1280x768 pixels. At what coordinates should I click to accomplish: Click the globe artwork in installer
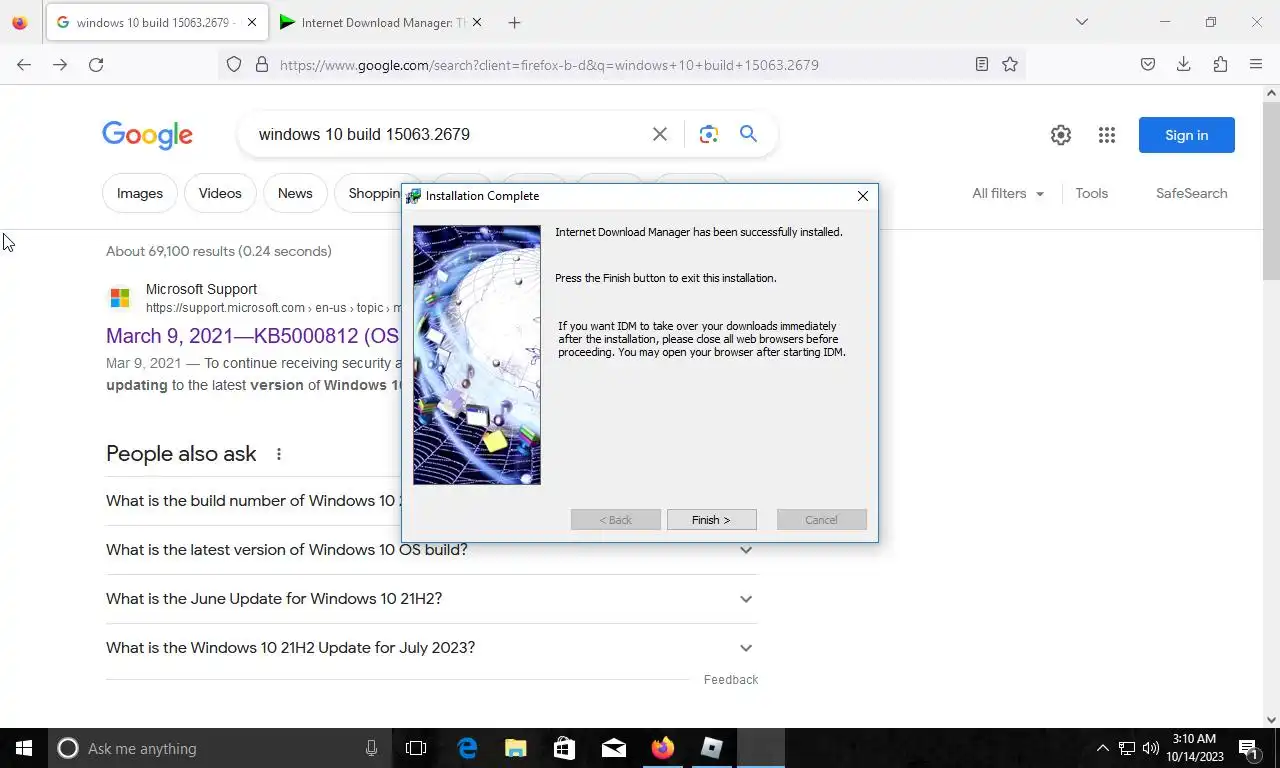[x=477, y=355]
